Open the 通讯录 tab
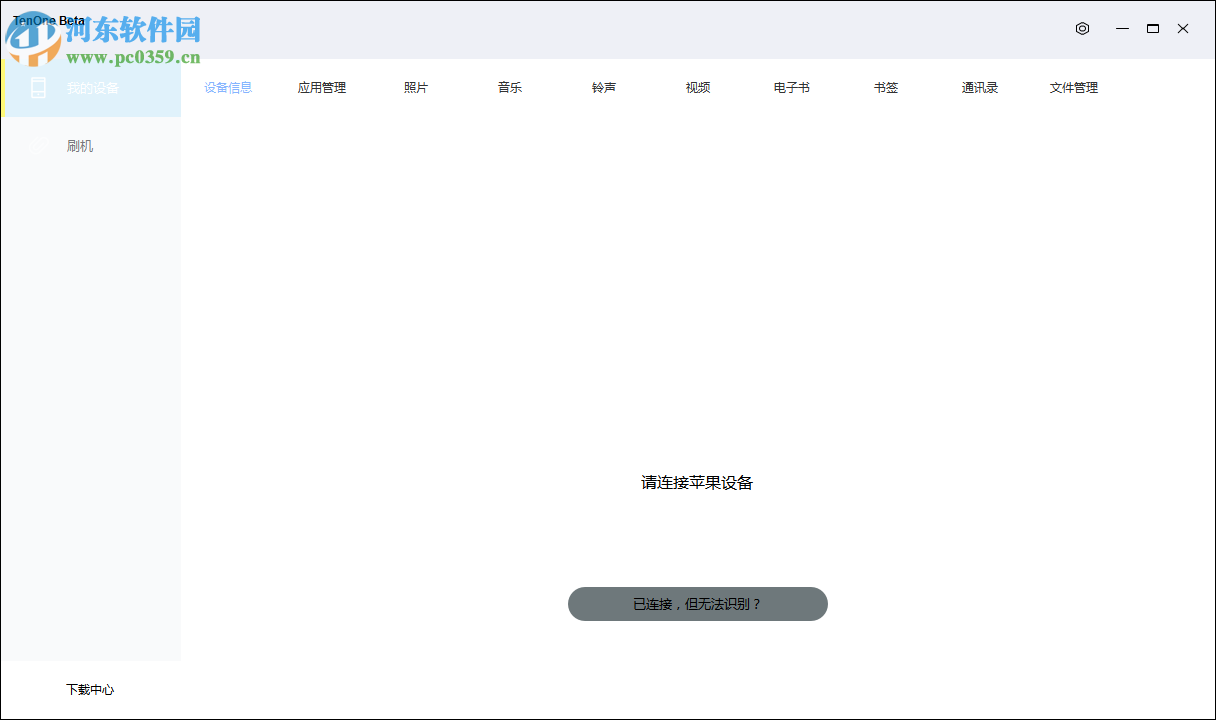The width and height of the screenshot is (1216, 720). tap(978, 87)
